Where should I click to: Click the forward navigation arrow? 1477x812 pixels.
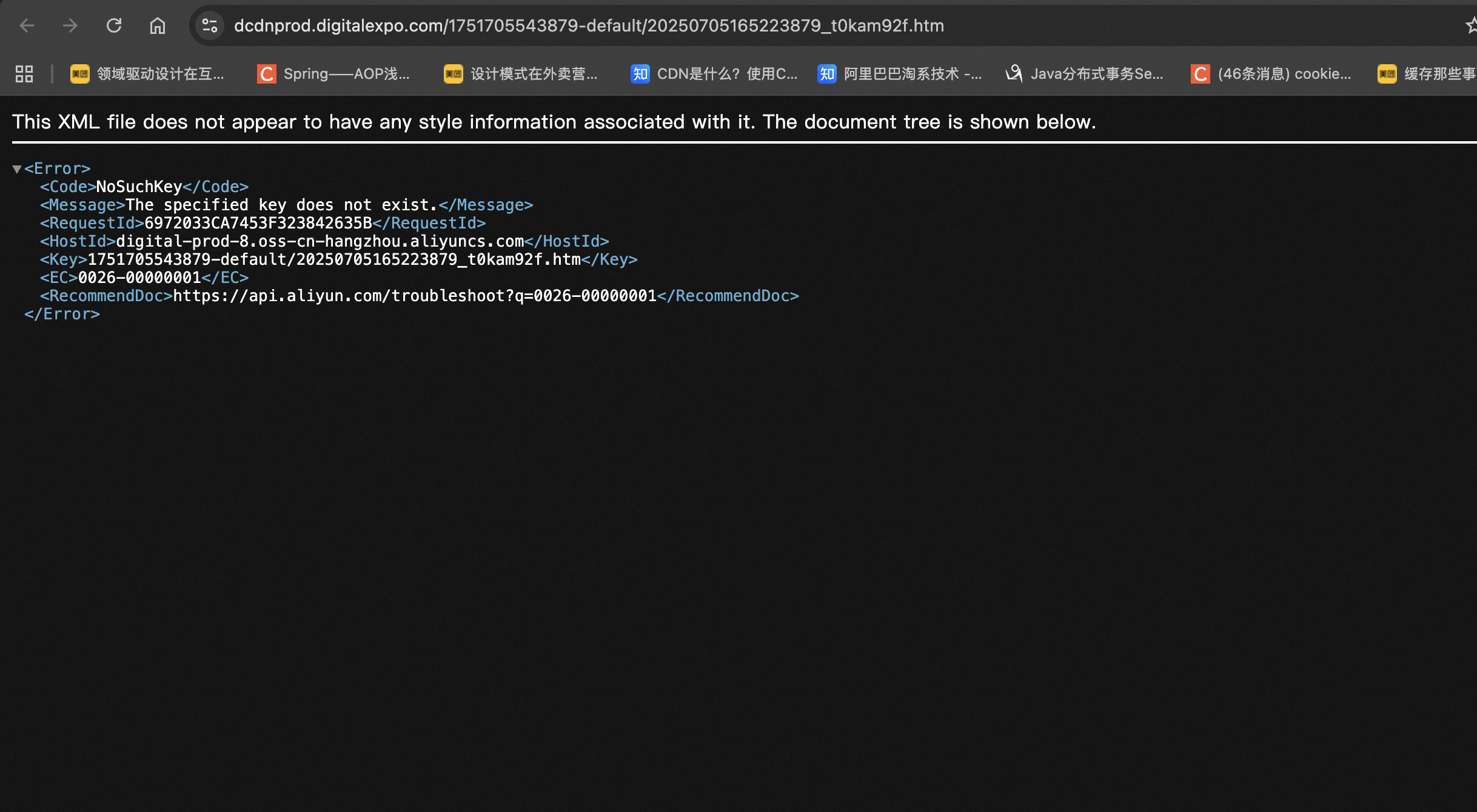[70, 25]
